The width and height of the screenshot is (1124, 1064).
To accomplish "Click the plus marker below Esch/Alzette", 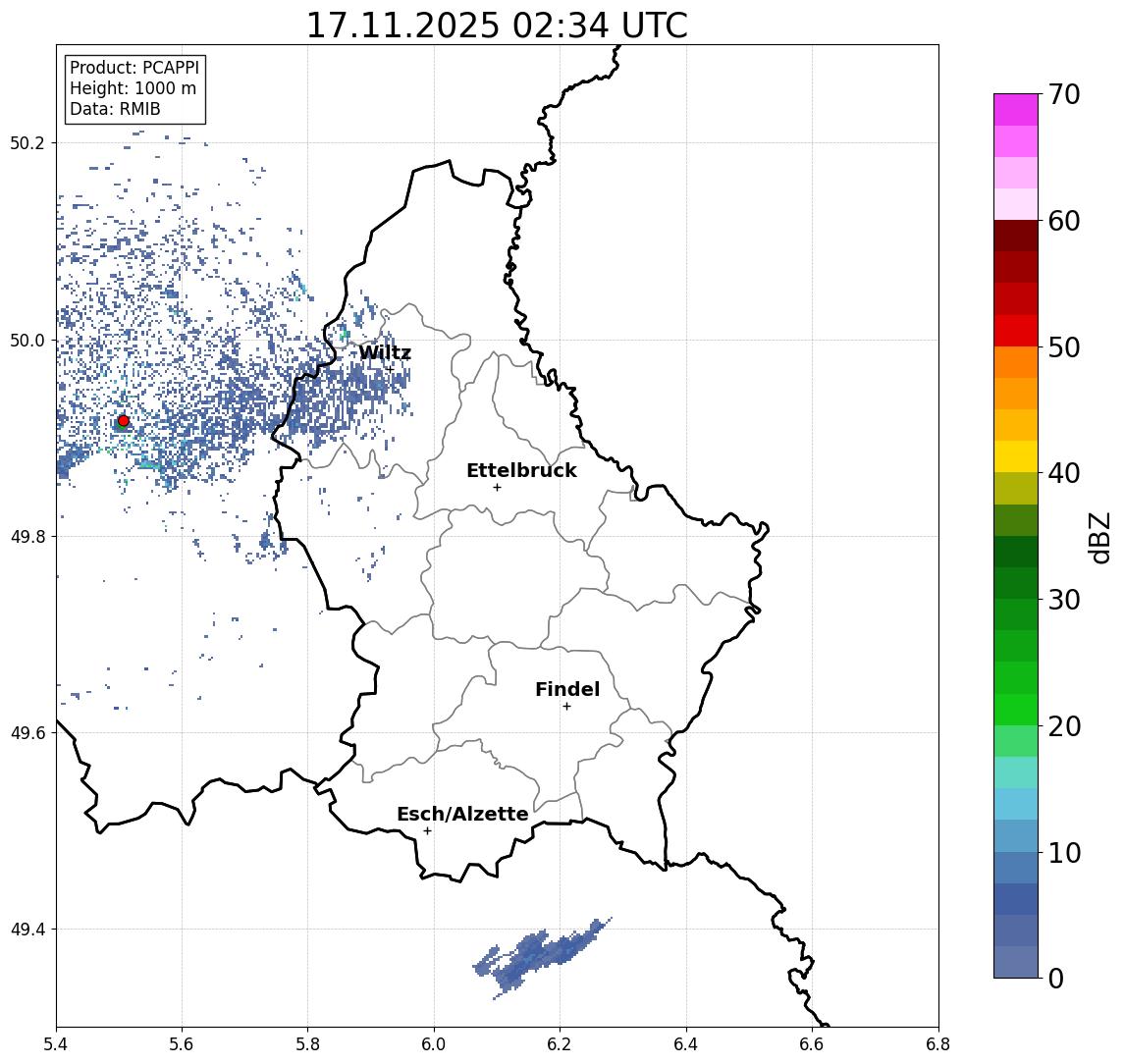I will pos(427,831).
